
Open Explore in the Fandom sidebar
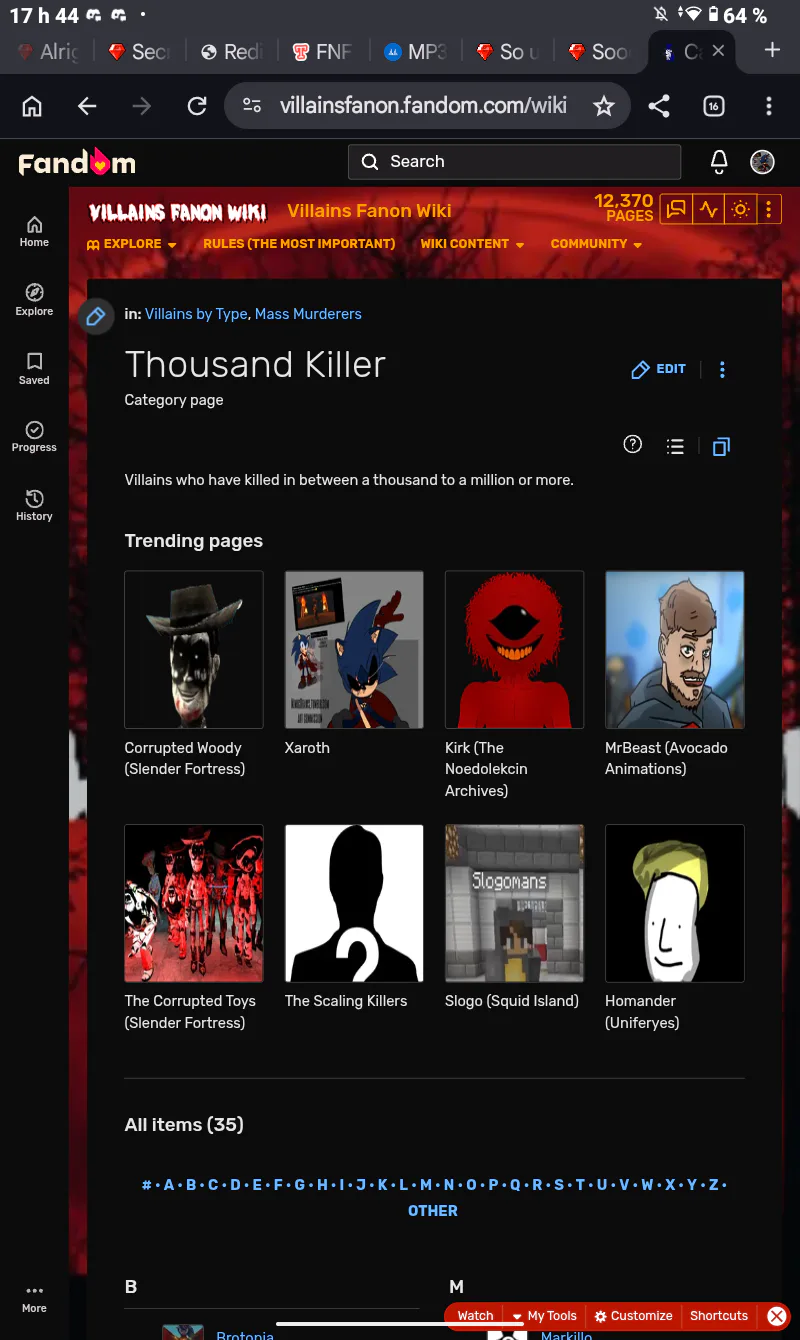[x=34, y=300]
